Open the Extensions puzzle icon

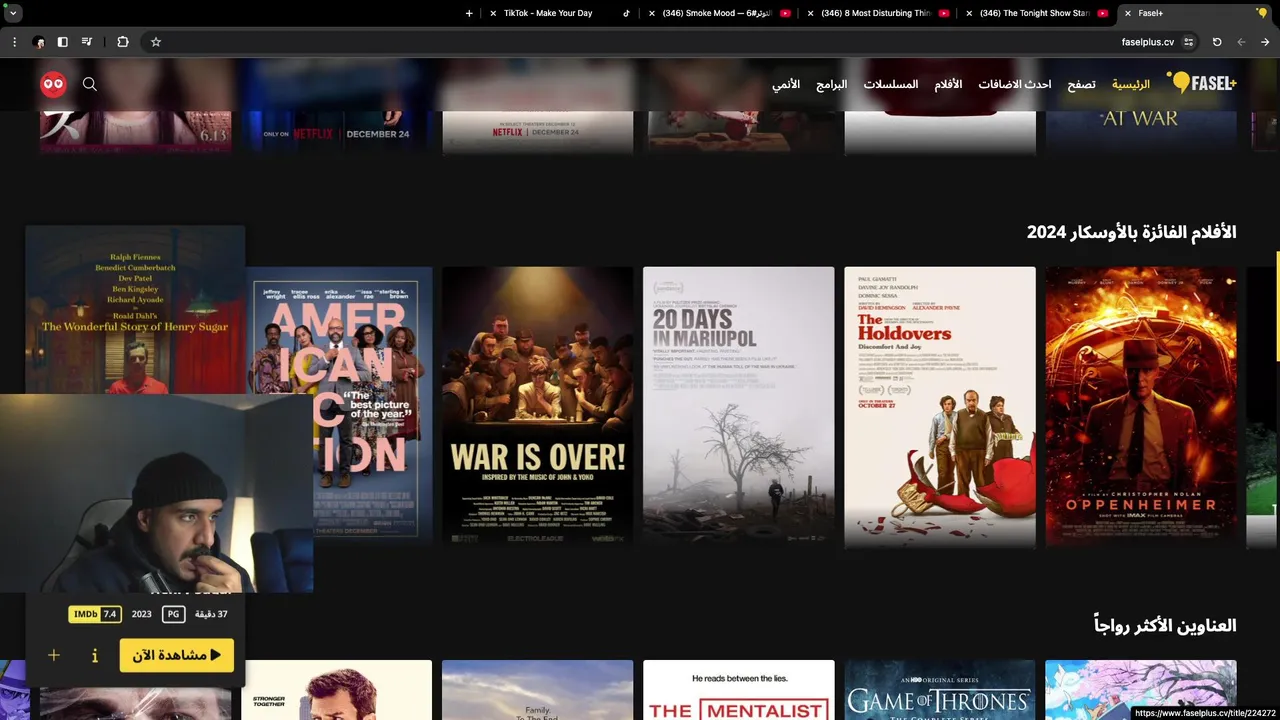click(123, 42)
